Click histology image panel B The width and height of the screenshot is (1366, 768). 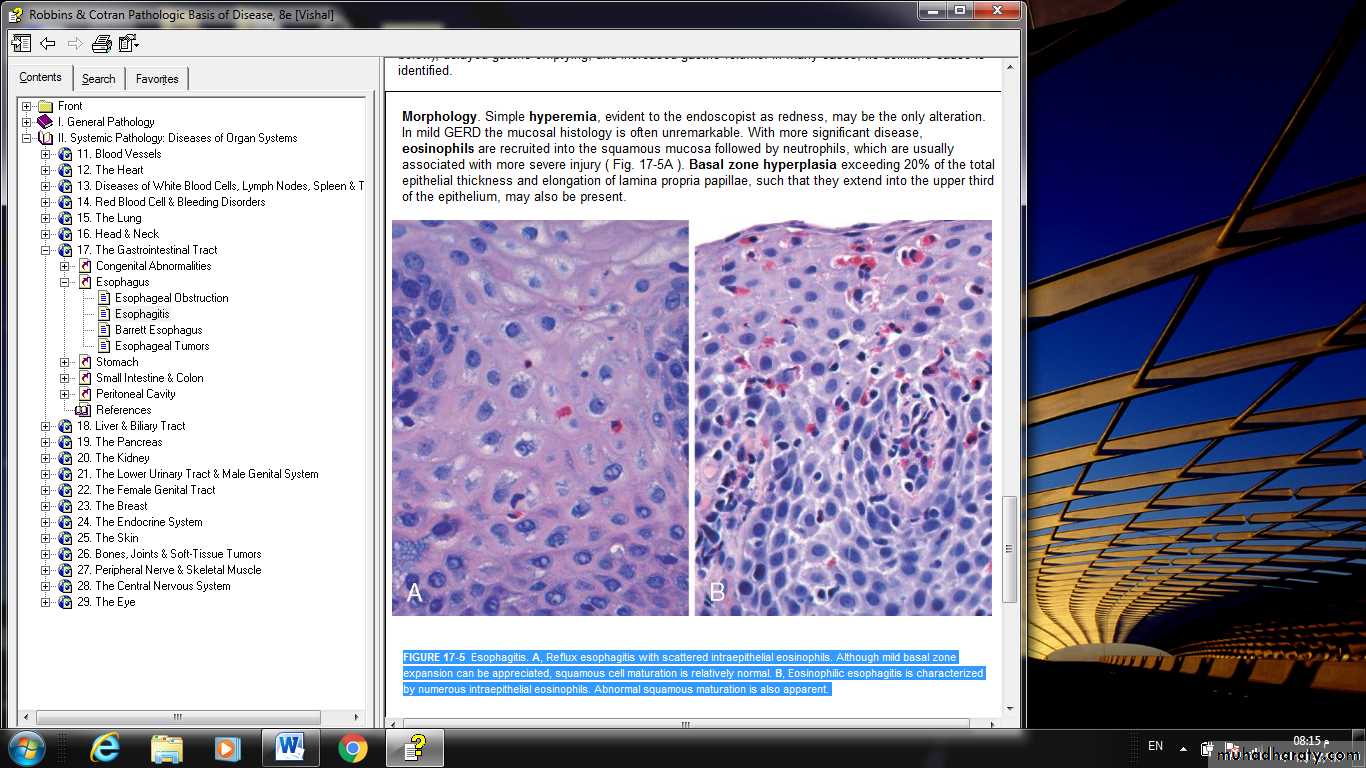(843, 417)
